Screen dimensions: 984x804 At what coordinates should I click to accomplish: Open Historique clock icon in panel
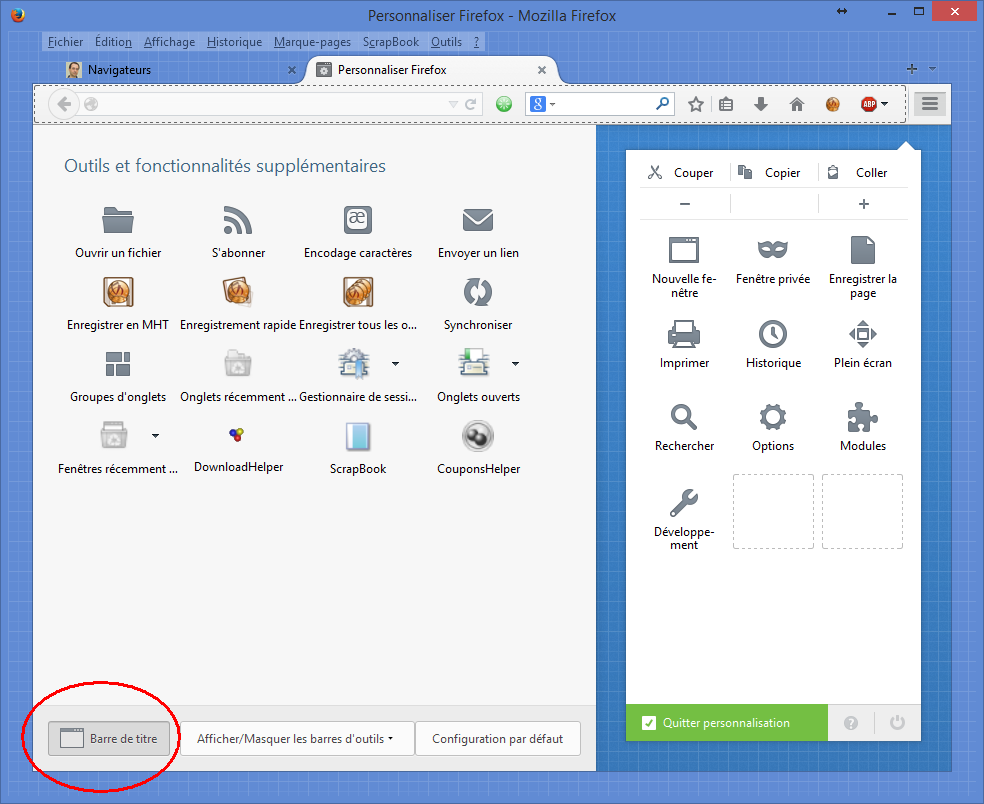click(x=773, y=334)
